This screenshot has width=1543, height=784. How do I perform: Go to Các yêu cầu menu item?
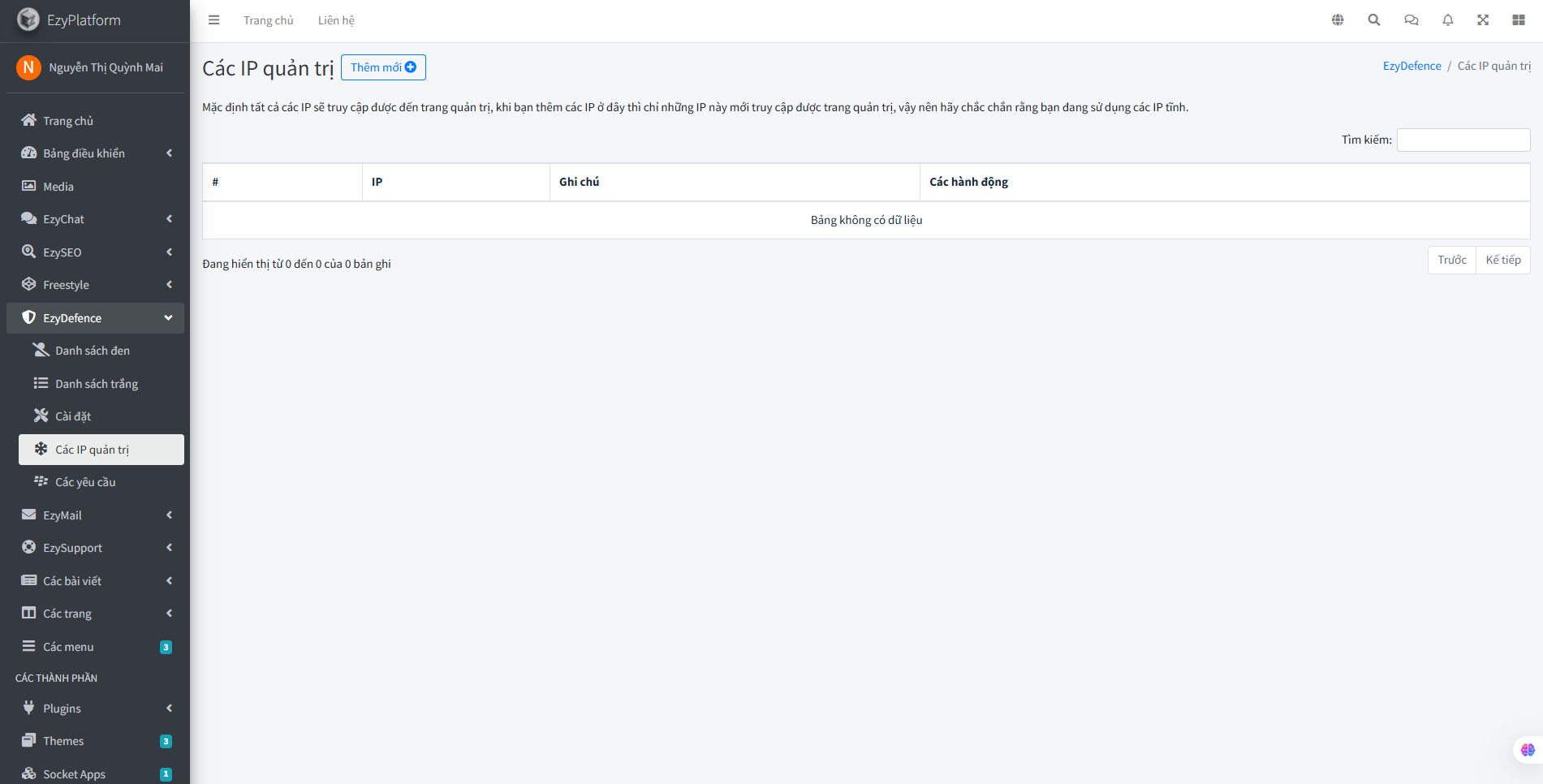click(85, 482)
